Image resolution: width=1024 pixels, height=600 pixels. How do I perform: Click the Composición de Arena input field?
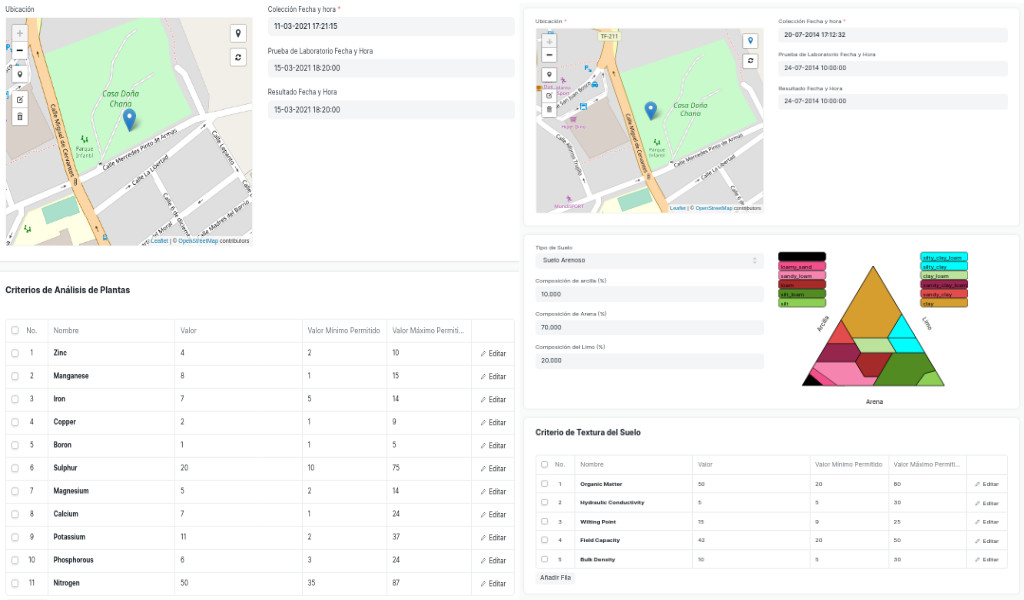coord(649,327)
